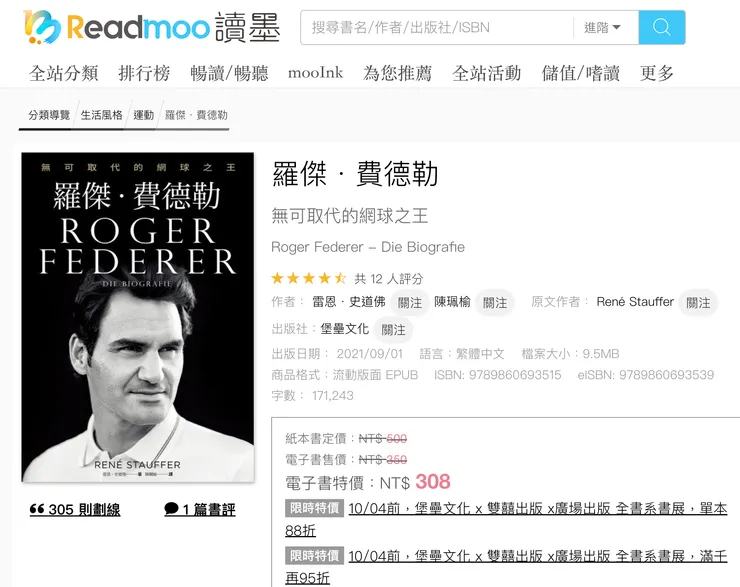Image resolution: width=740 pixels, height=587 pixels.
Task: Open the Readmoo logo homepage
Action: (151, 27)
